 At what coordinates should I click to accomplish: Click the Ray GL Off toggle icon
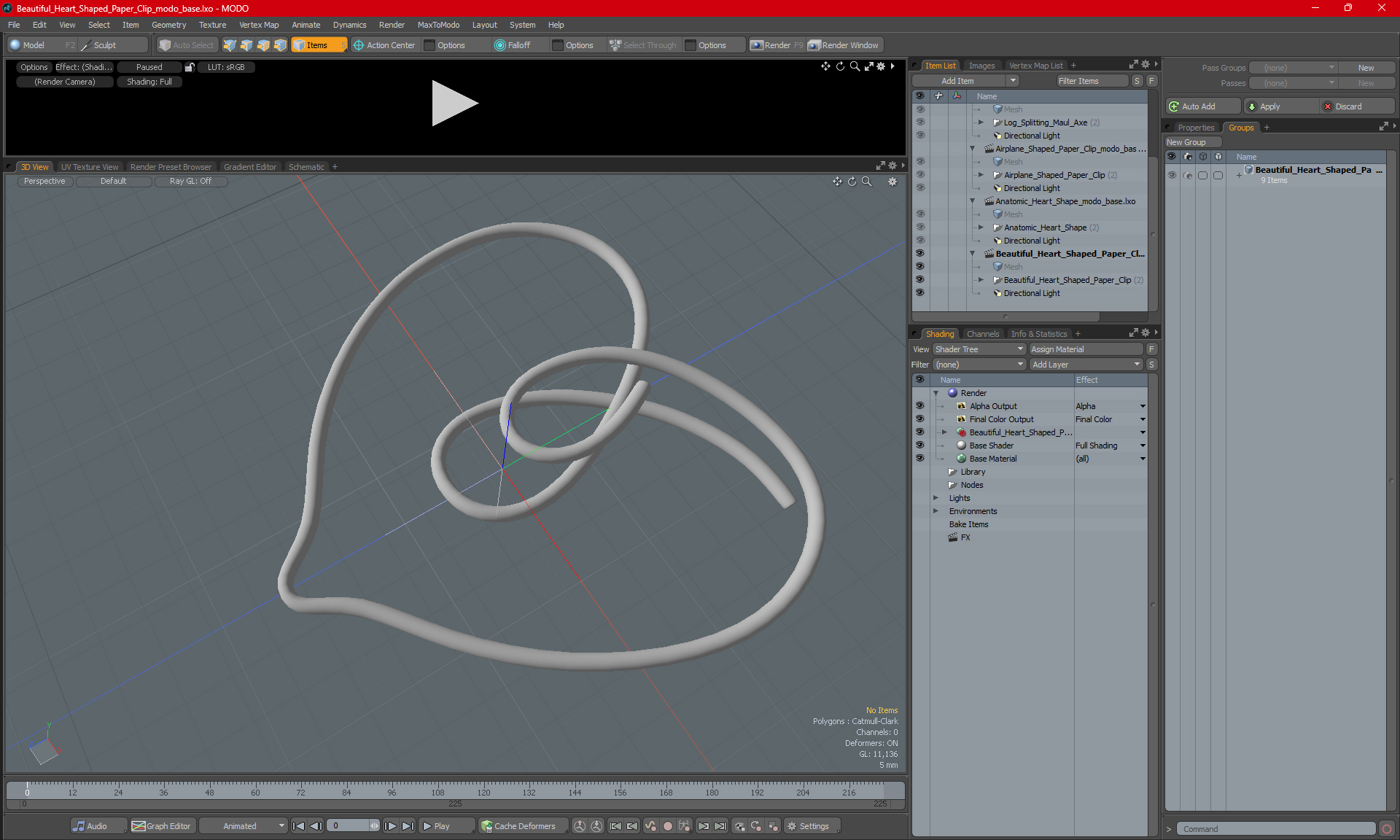click(x=190, y=181)
